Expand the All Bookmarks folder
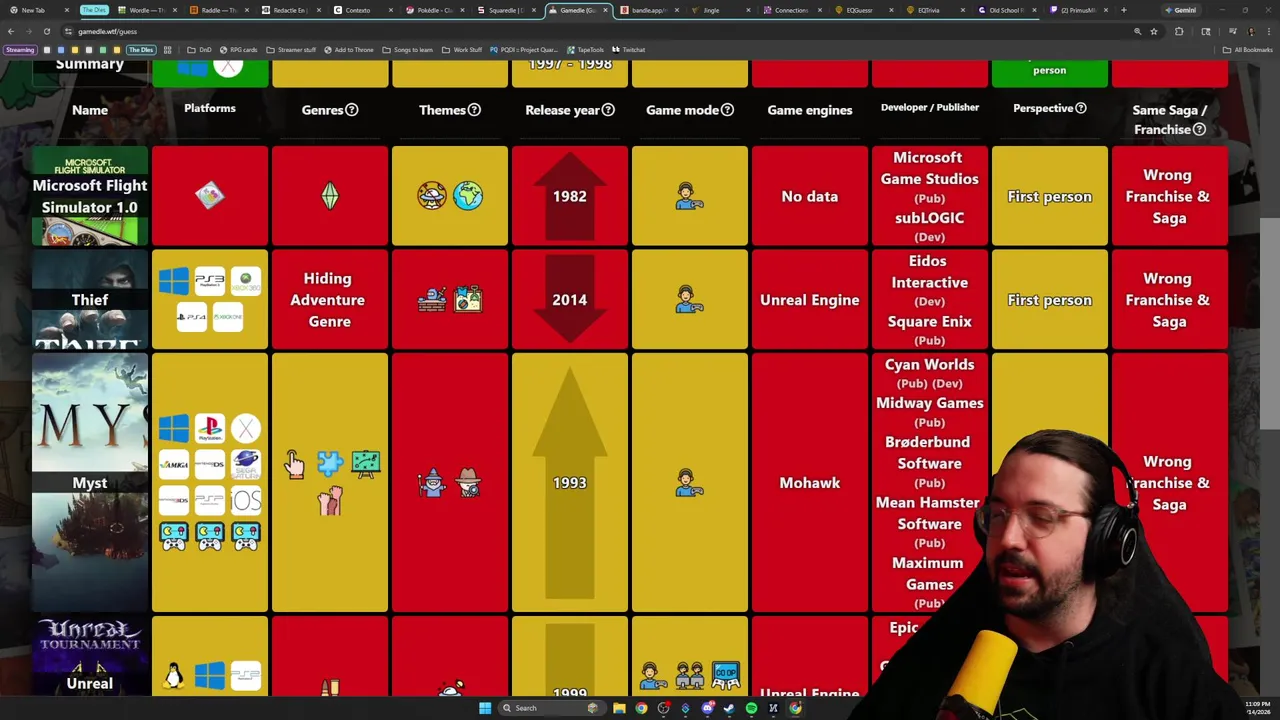1280x720 pixels. pos(1247,50)
